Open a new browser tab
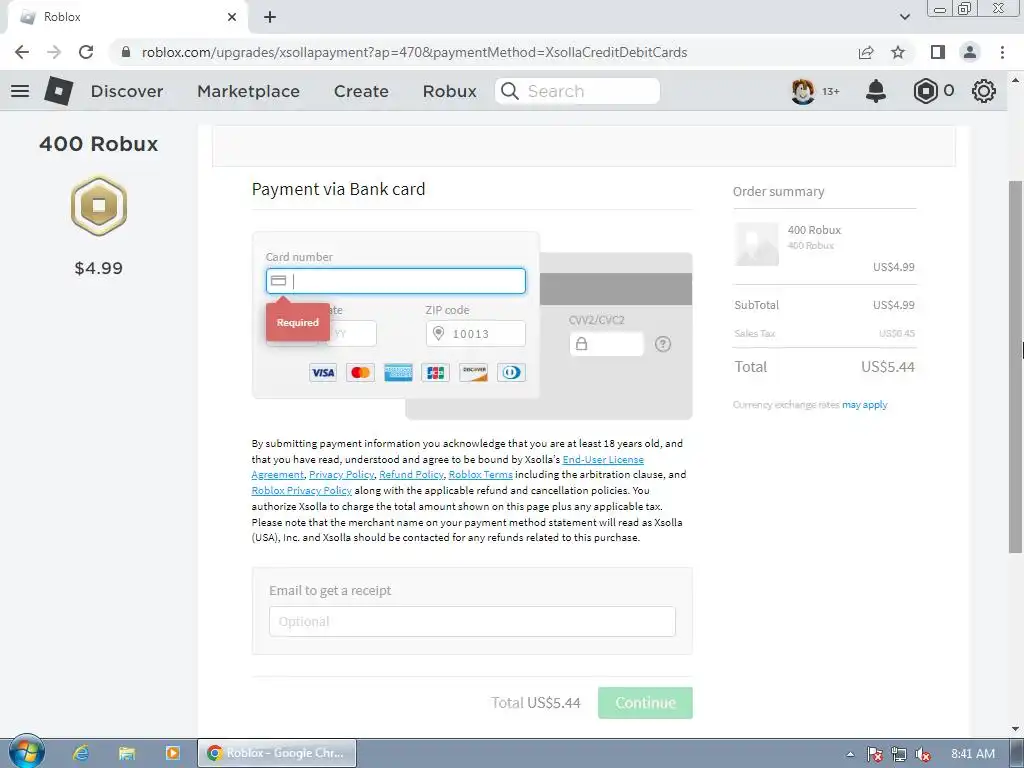The width and height of the screenshot is (1024, 768). pyautogui.click(x=270, y=17)
